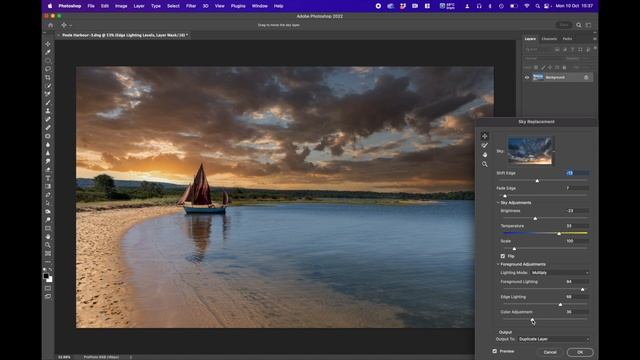Viewport: 640px width, 360px height.
Task: Open the Select menu
Action: pos(173,6)
